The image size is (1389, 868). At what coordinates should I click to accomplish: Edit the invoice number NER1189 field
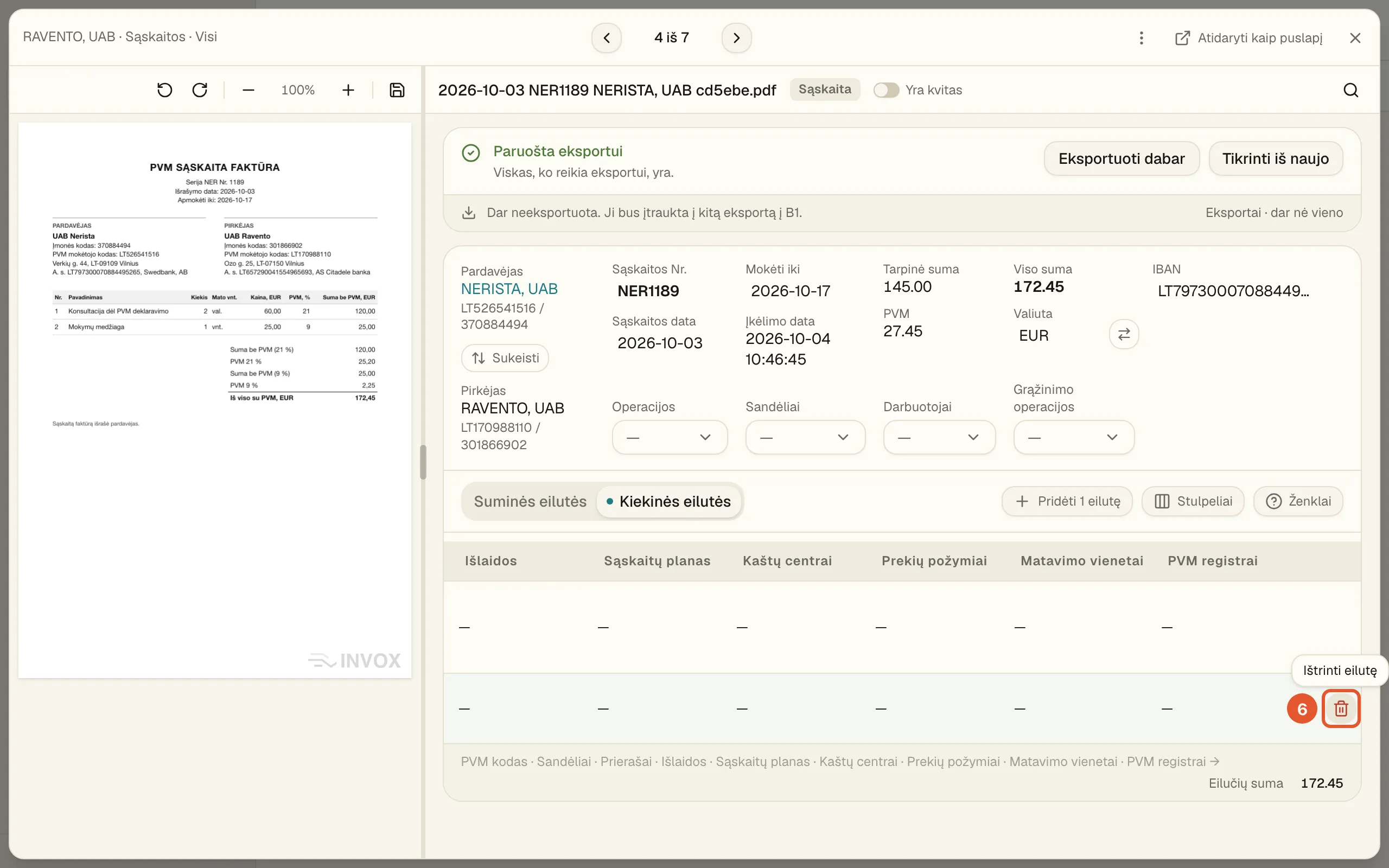click(648, 291)
